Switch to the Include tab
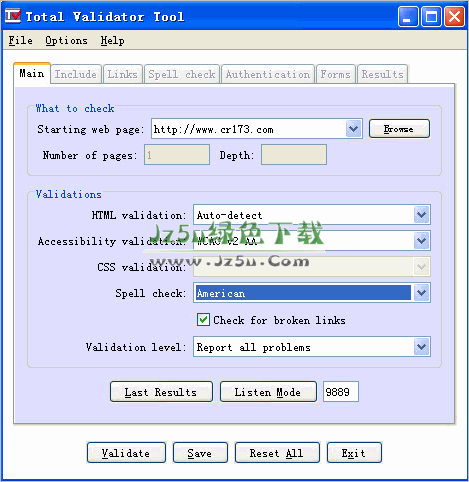The height and width of the screenshot is (482, 469). (76, 74)
